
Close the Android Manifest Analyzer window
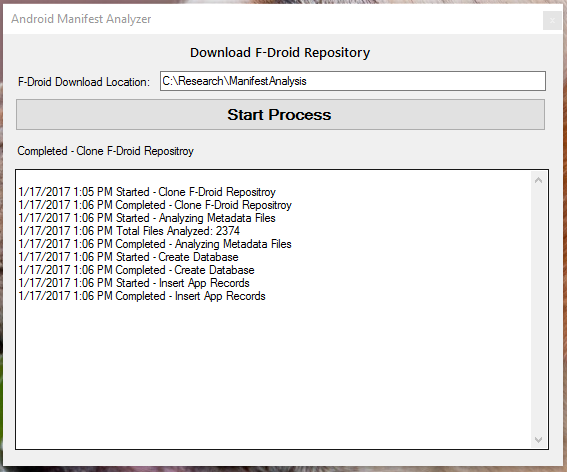[x=552, y=21]
